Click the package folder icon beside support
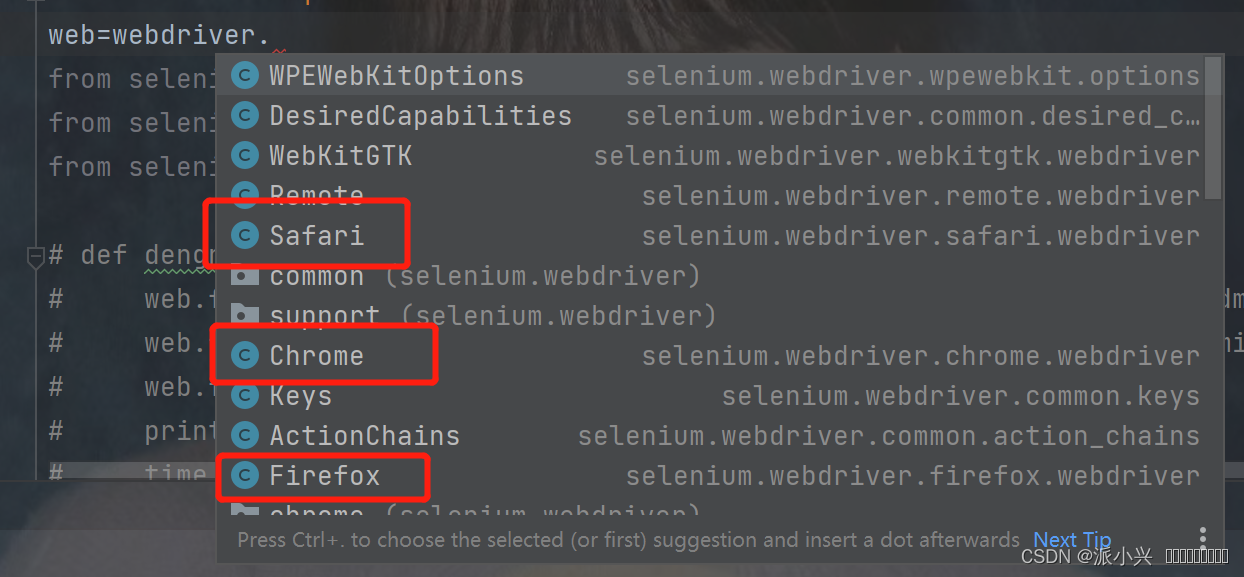 pyautogui.click(x=244, y=316)
